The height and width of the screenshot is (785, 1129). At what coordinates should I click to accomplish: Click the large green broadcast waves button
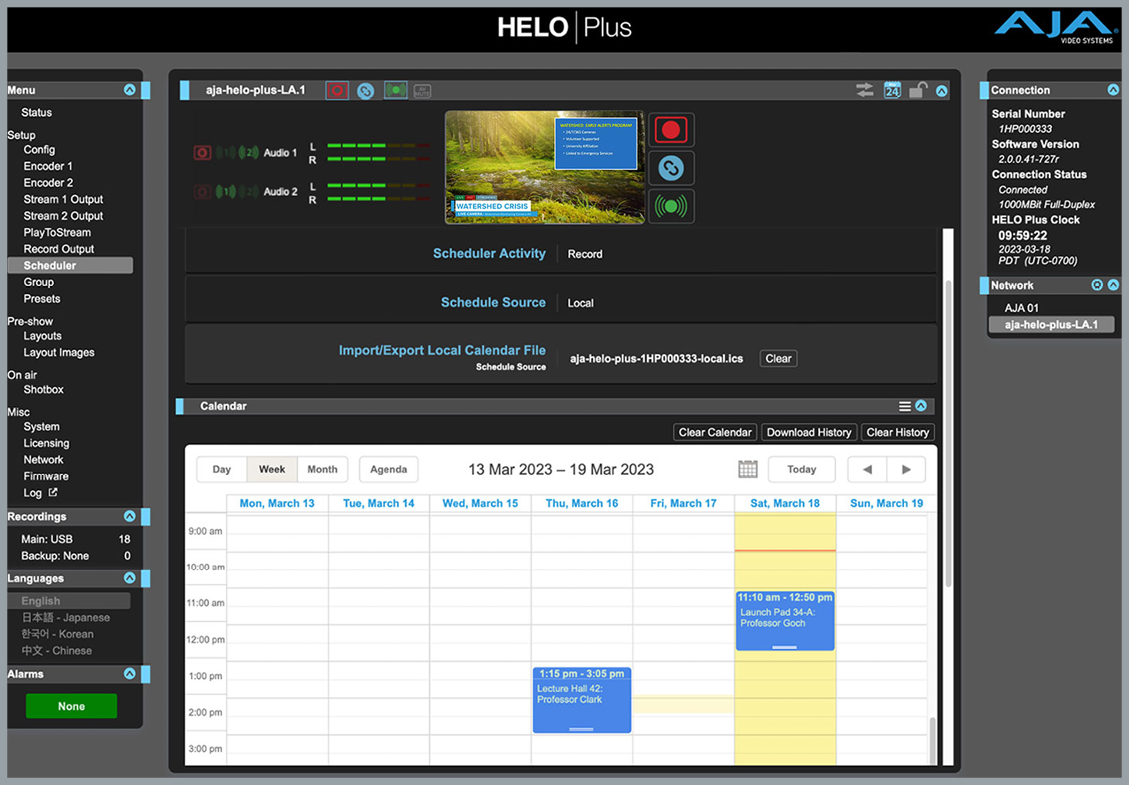pos(671,206)
